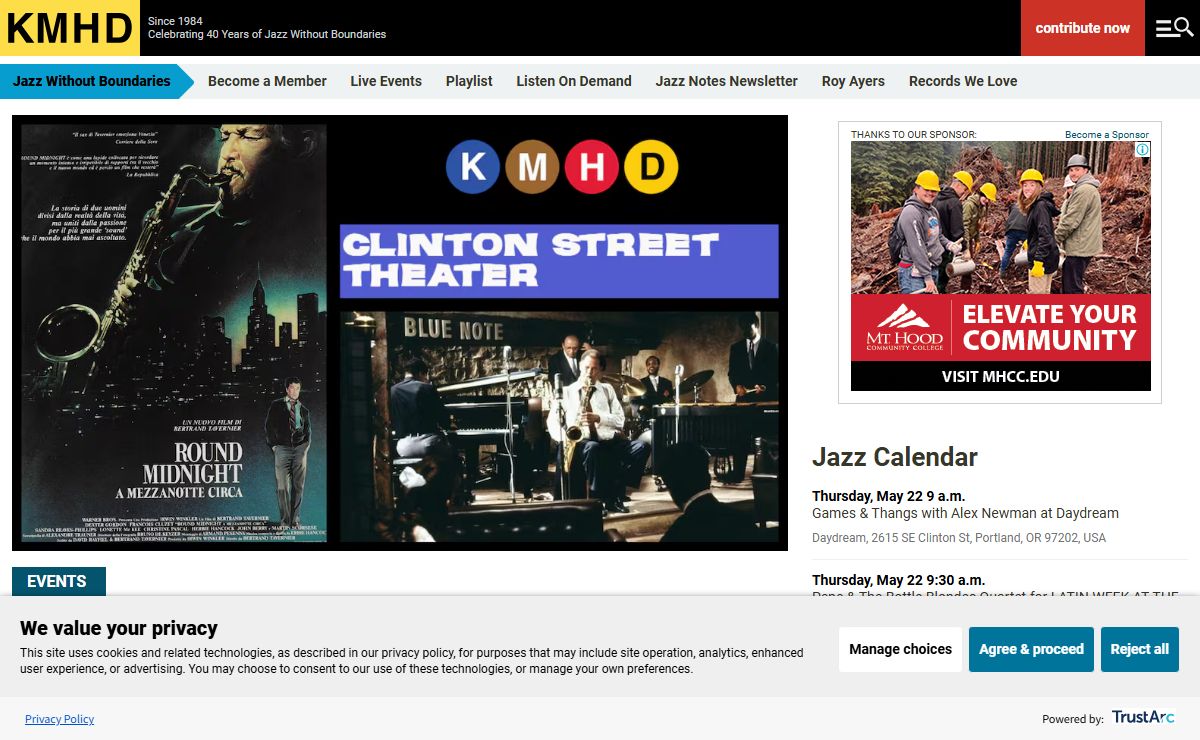Viewport: 1200px width, 740px height.
Task: Click Agree & proceed button
Action: pyautogui.click(x=1031, y=649)
